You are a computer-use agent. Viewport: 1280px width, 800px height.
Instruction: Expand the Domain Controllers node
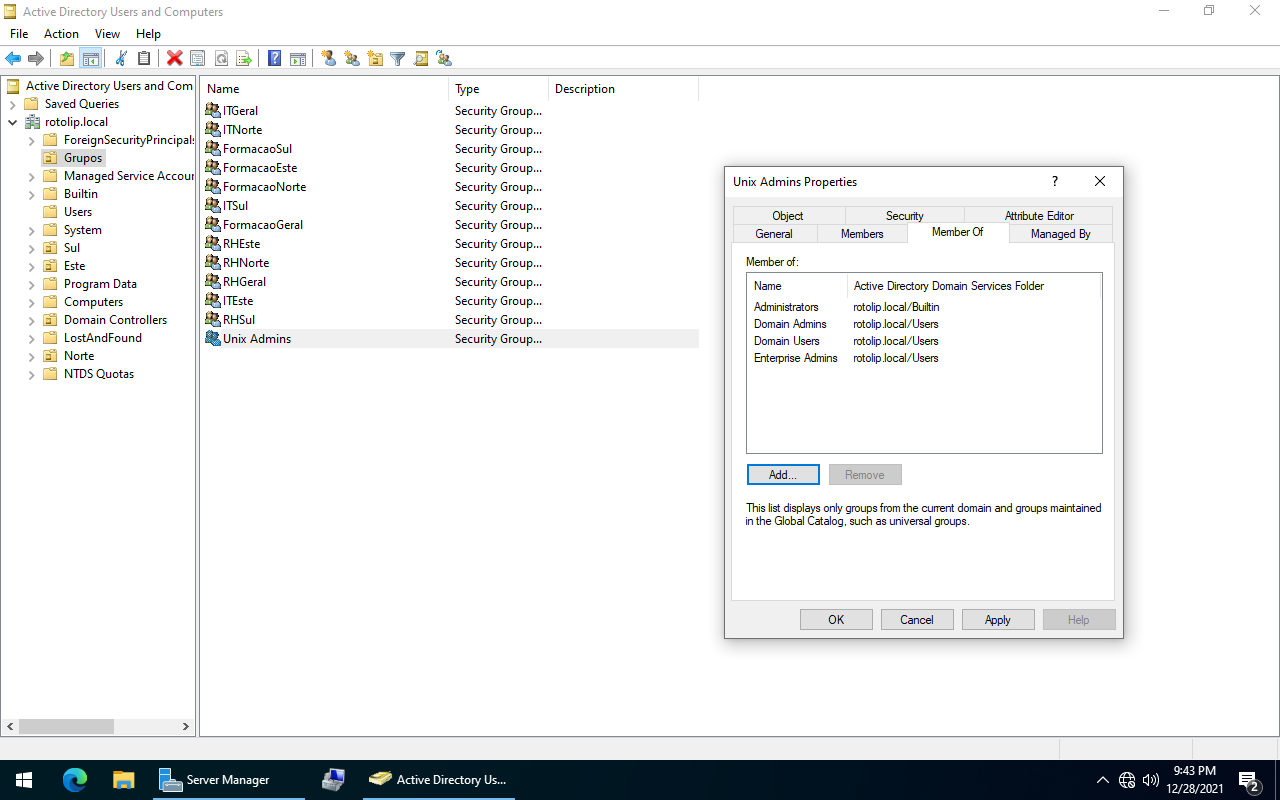tap(32, 320)
